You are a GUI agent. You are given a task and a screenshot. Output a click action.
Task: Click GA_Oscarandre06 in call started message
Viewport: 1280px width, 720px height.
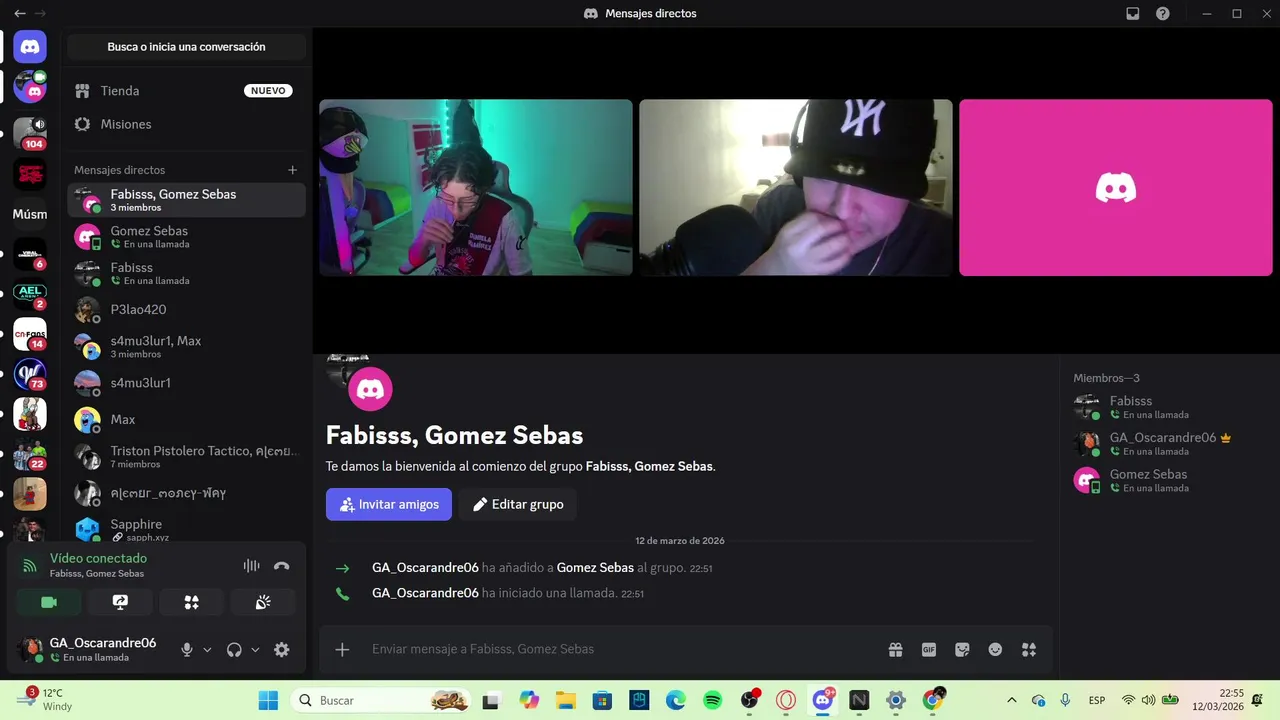[425, 593]
